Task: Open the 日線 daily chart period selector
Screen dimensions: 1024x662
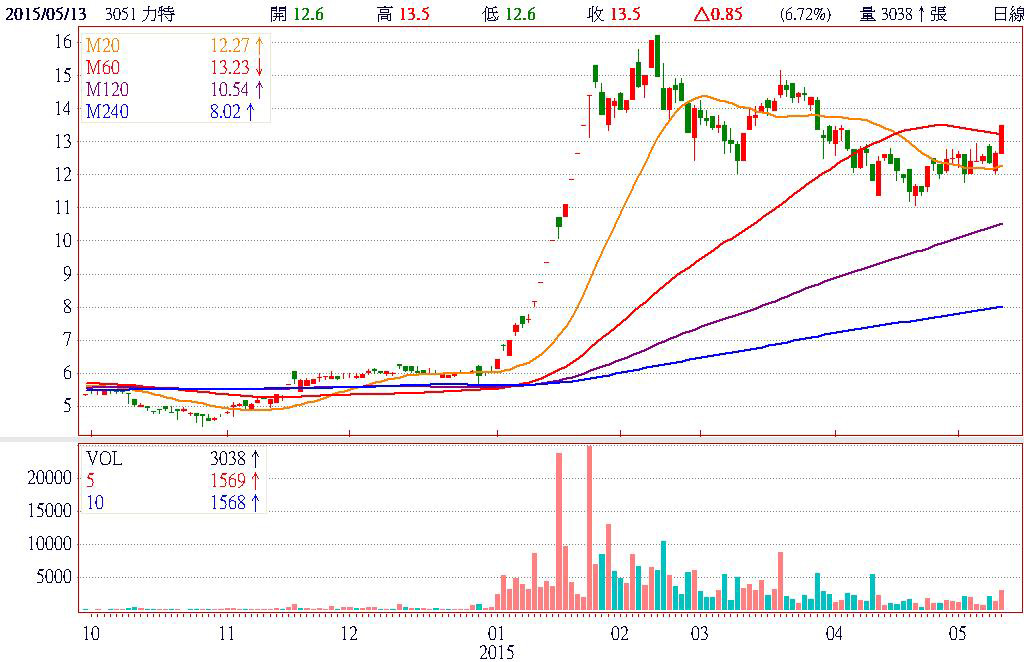Action: [1008, 14]
